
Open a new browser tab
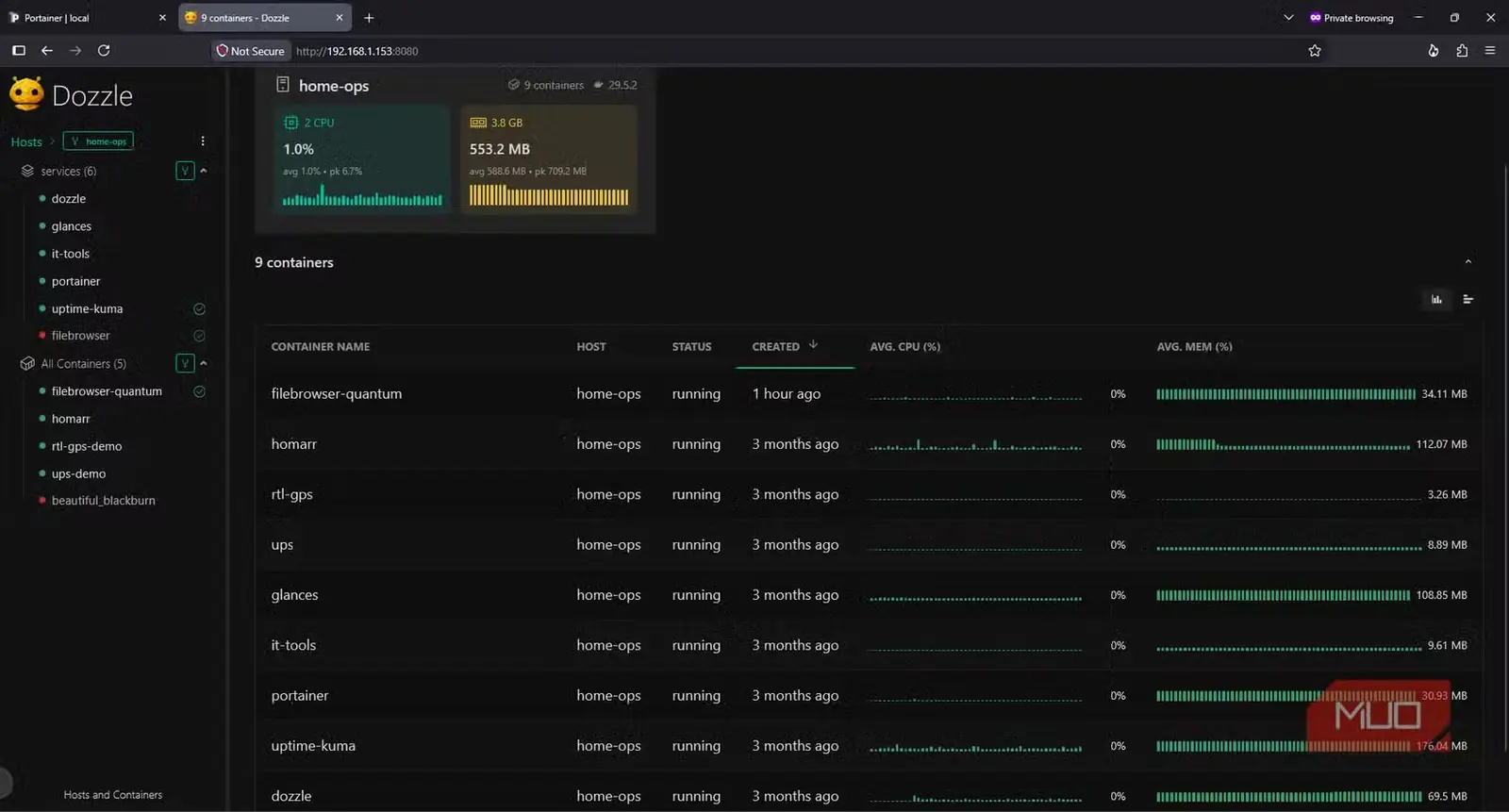[x=369, y=18]
